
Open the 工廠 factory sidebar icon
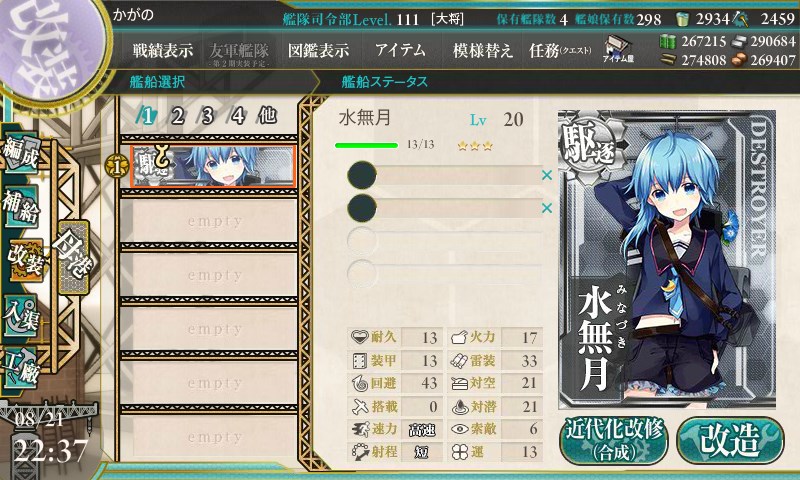[20, 367]
